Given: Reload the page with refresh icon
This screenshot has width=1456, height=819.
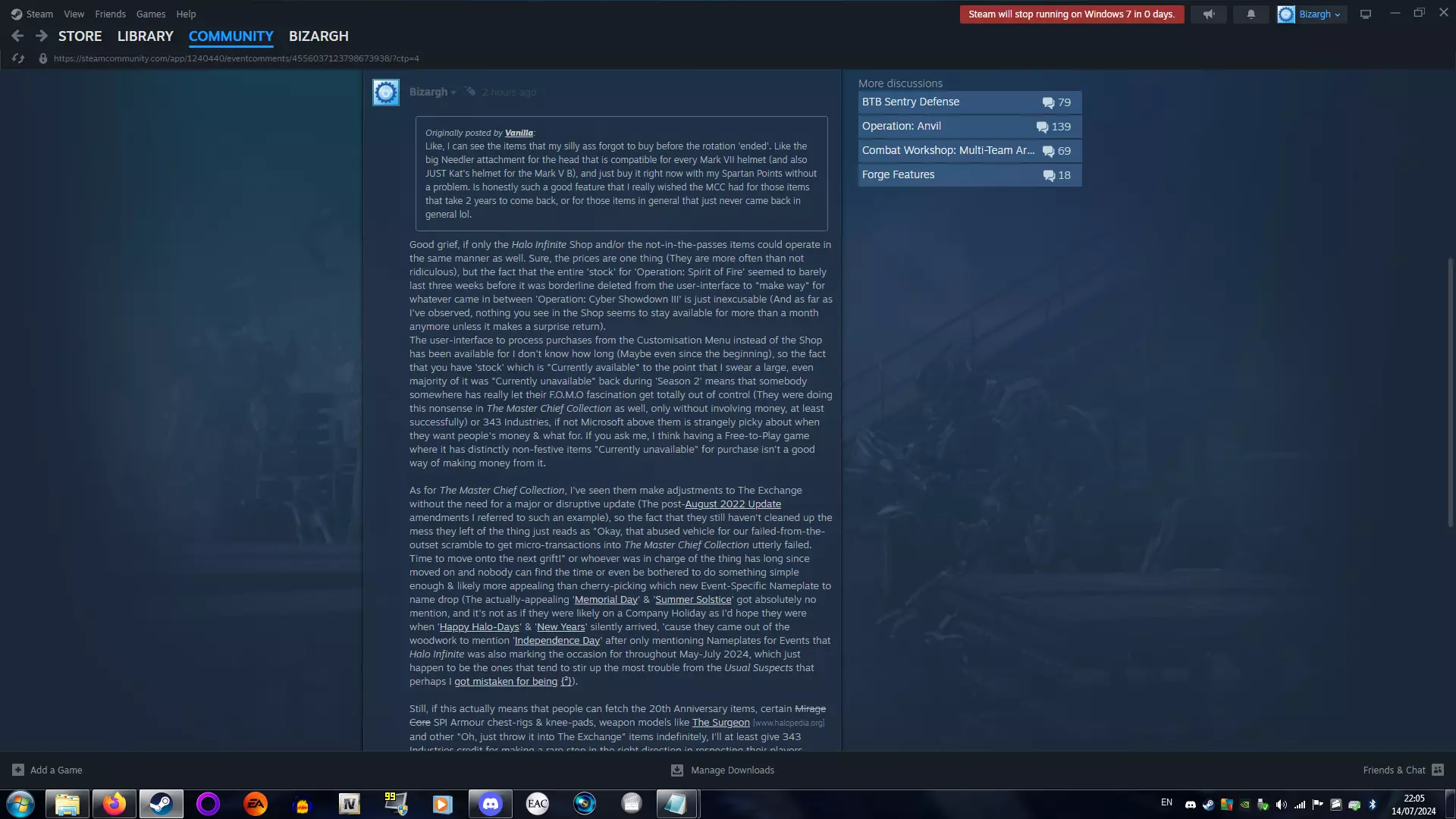Looking at the screenshot, I should (18, 58).
